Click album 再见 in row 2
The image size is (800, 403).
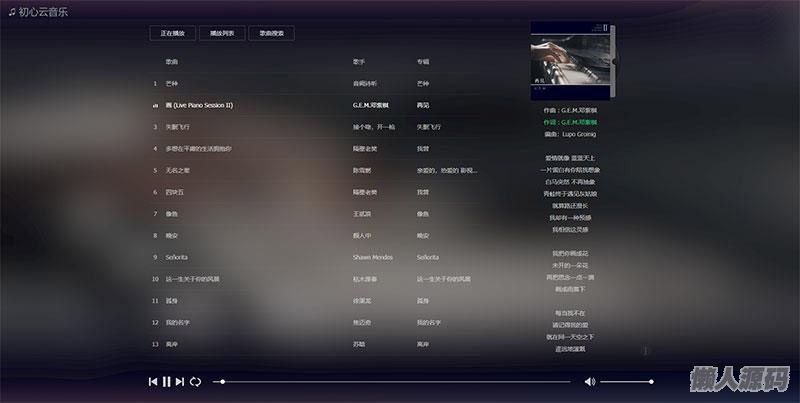pyautogui.click(x=423, y=106)
